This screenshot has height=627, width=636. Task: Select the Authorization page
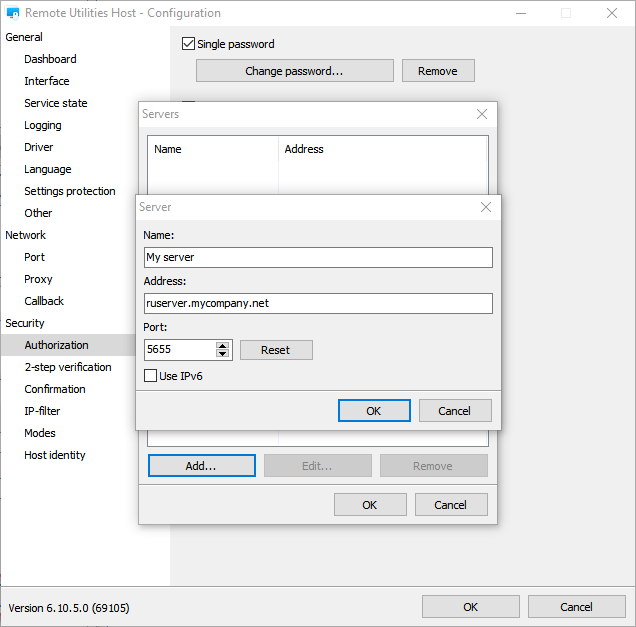point(68,345)
